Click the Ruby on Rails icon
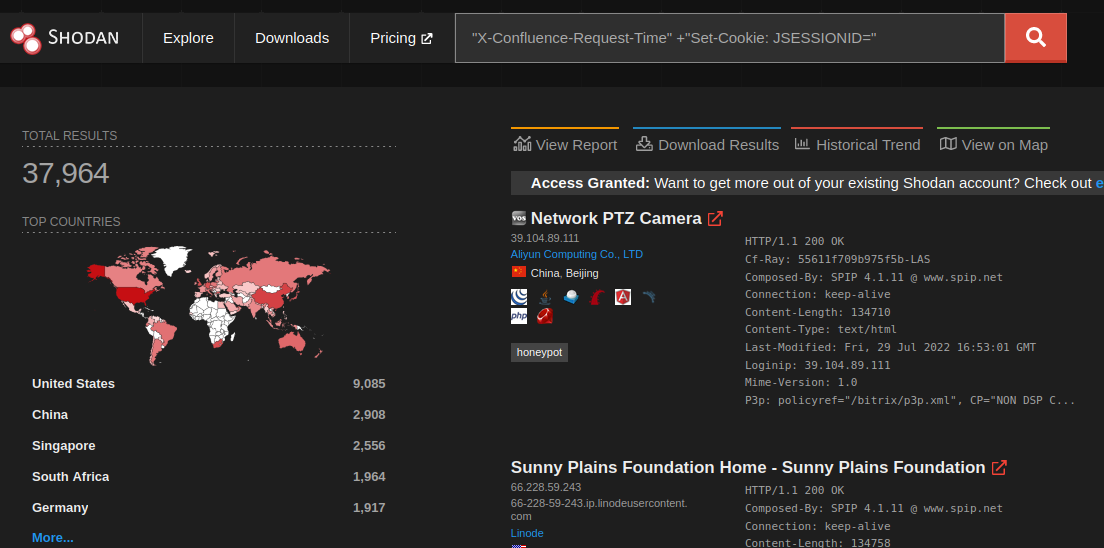Screen dimensions: 1104x548 (x=597, y=297)
